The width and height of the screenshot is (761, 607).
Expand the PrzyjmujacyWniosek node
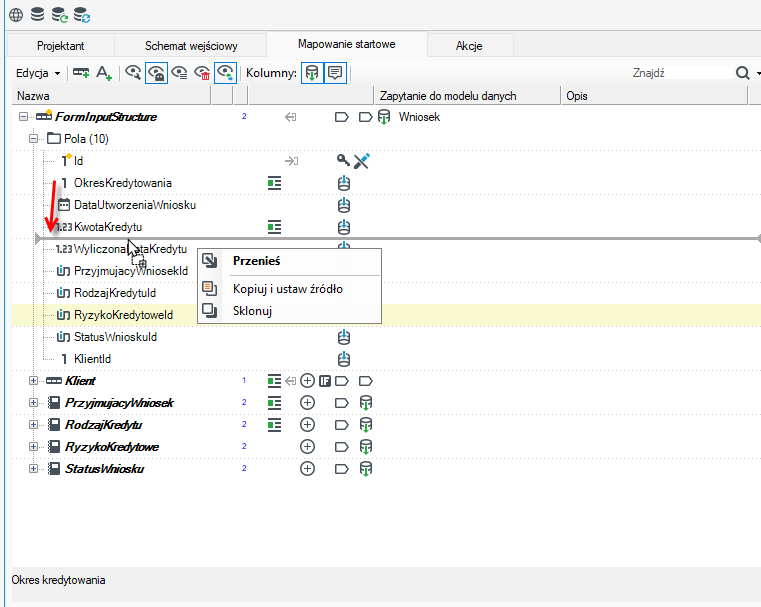[x=33, y=403]
